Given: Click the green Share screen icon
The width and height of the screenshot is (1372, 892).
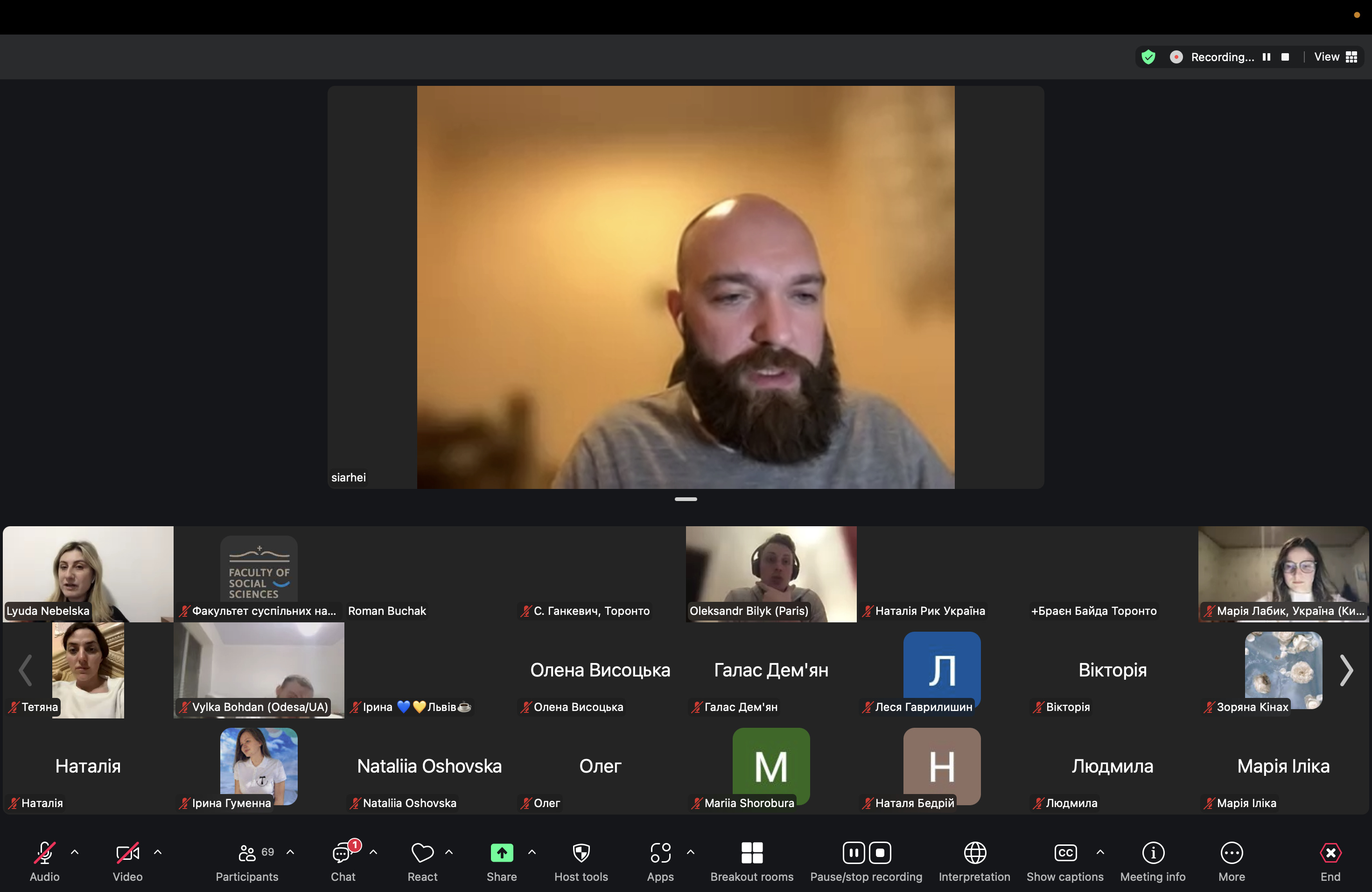Looking at the screenshot, I should click(x=501, y=853).
